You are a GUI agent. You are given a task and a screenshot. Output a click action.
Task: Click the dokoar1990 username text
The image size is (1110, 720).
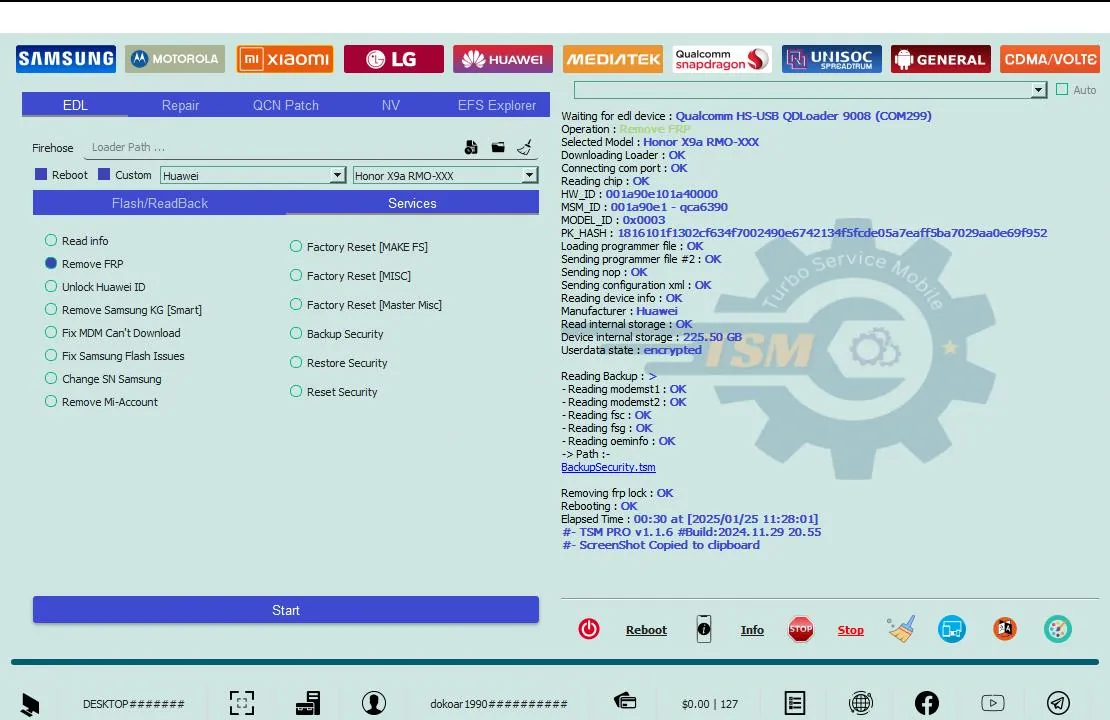pyautogui.click(x=499, y=704)
